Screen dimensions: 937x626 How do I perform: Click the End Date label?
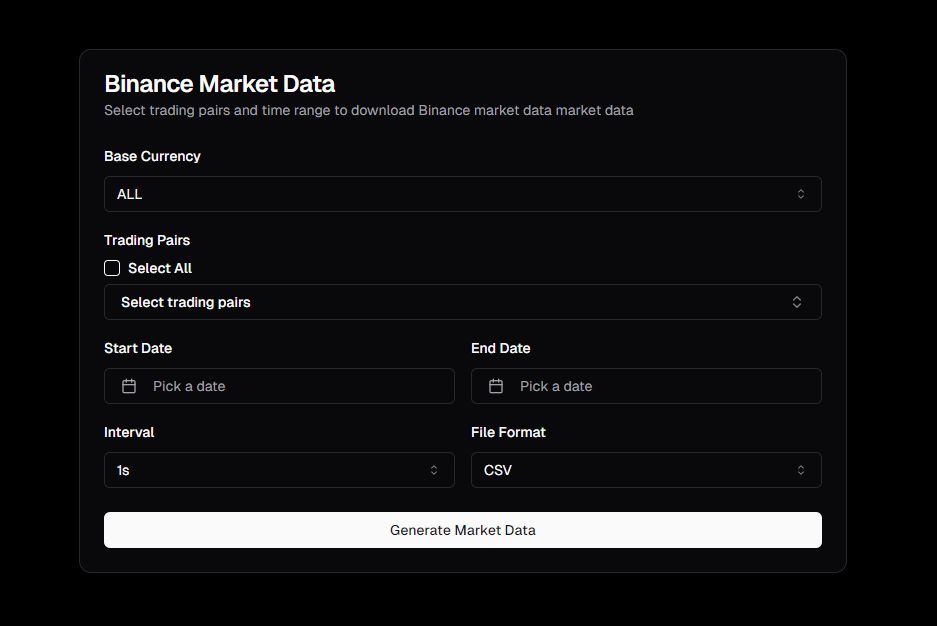pos(501,348)
